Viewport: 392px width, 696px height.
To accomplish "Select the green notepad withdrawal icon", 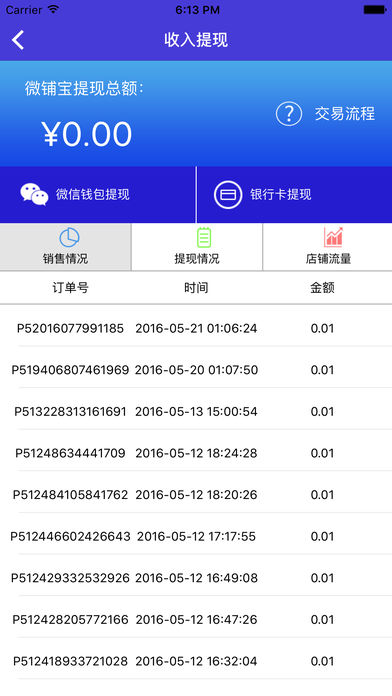I will coord(204,237).
